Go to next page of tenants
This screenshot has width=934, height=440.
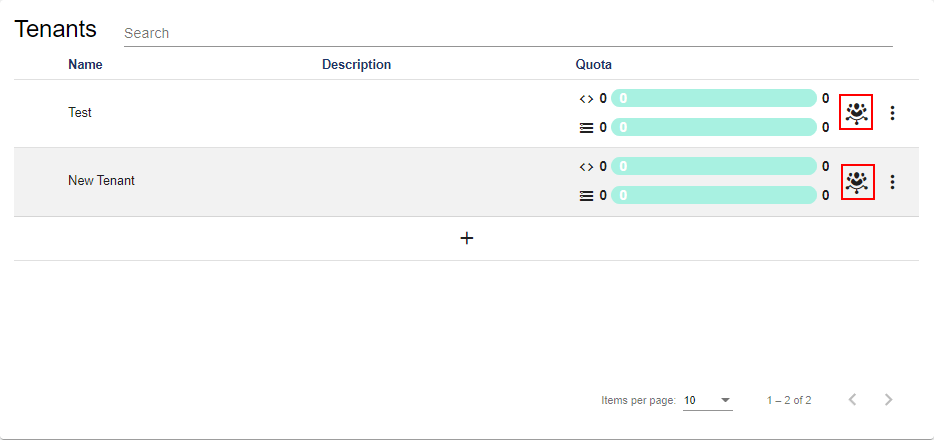click(889, 400)
